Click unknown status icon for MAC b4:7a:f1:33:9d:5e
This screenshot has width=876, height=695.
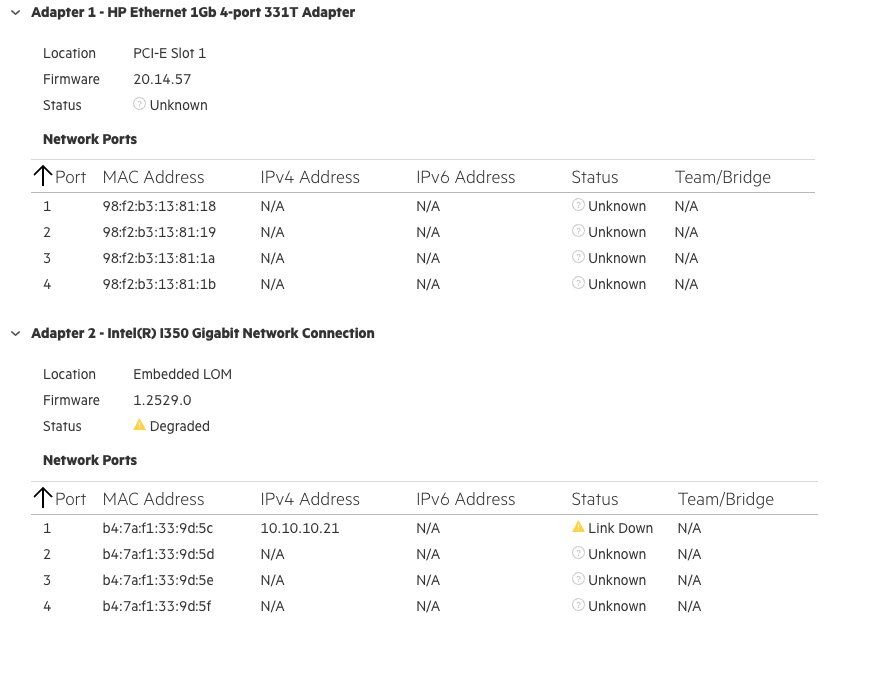click(x=578, y=579)
